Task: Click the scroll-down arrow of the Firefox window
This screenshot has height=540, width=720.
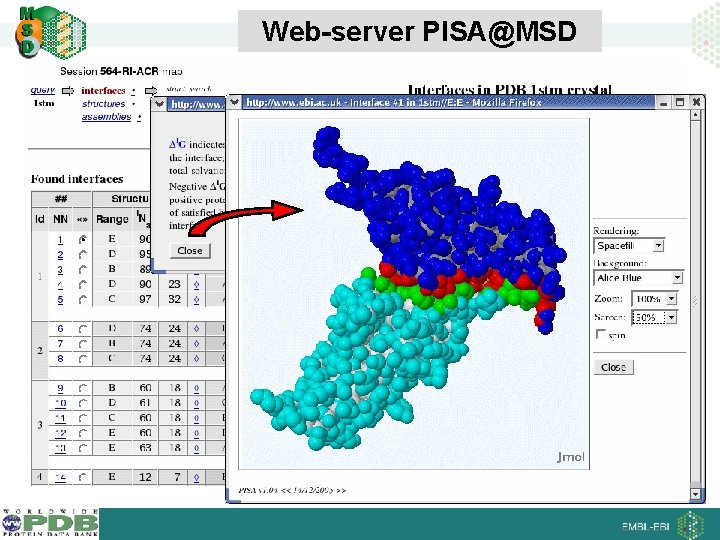Action: click(696, 495)
